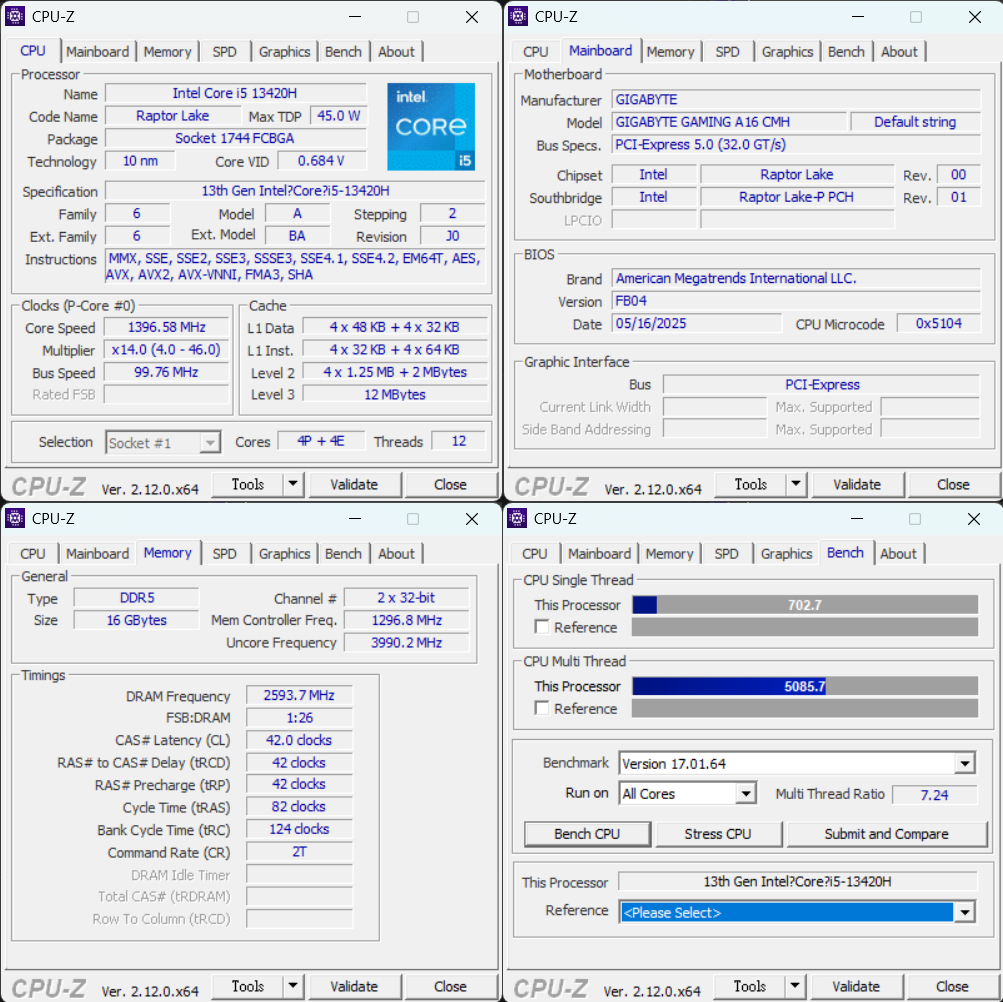Minimize the Memory tab window
The image size is (1003, 1002).
click(355, 519)
